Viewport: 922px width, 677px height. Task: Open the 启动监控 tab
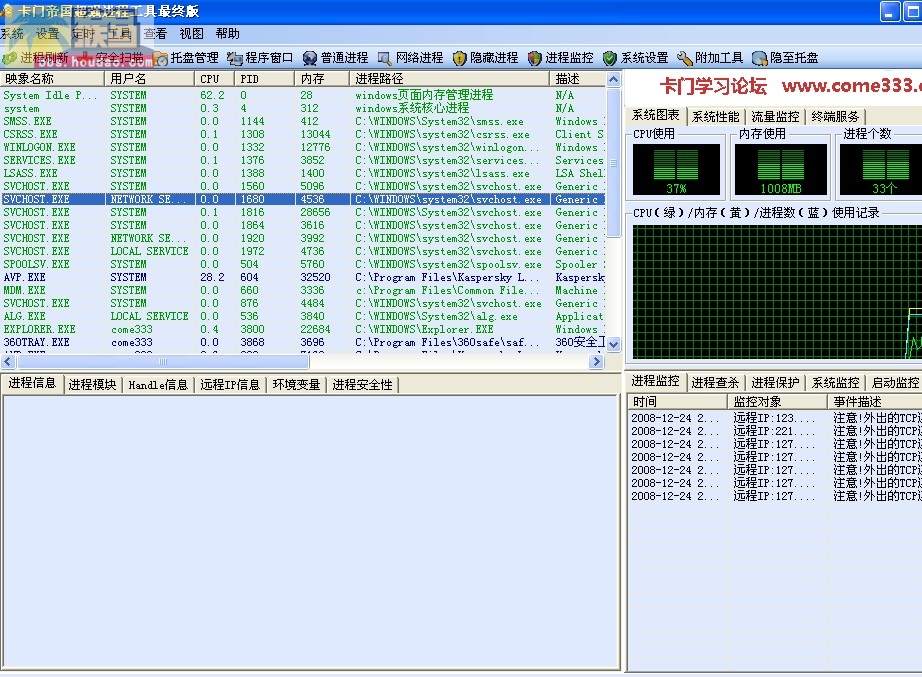(895, 383)
